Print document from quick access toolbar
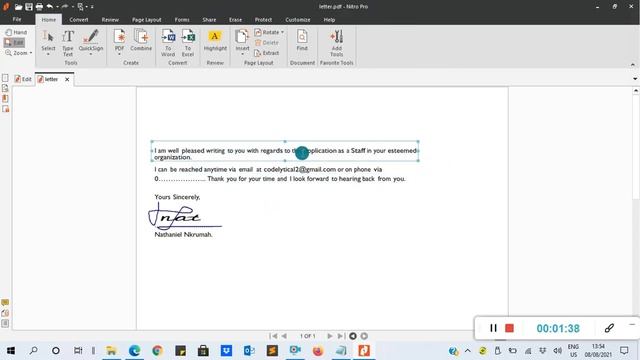The image size is (640, 360). [x=39, y=7]
